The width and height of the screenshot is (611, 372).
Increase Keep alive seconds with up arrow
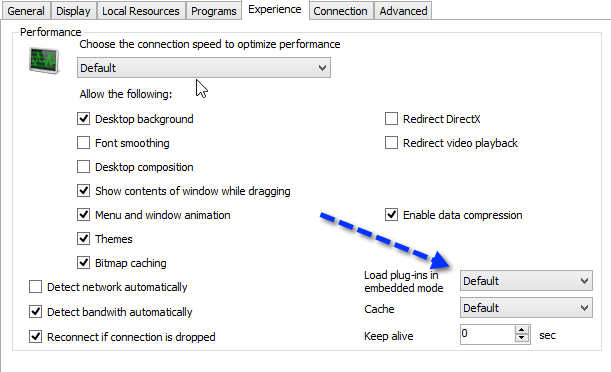click(521, 330)
